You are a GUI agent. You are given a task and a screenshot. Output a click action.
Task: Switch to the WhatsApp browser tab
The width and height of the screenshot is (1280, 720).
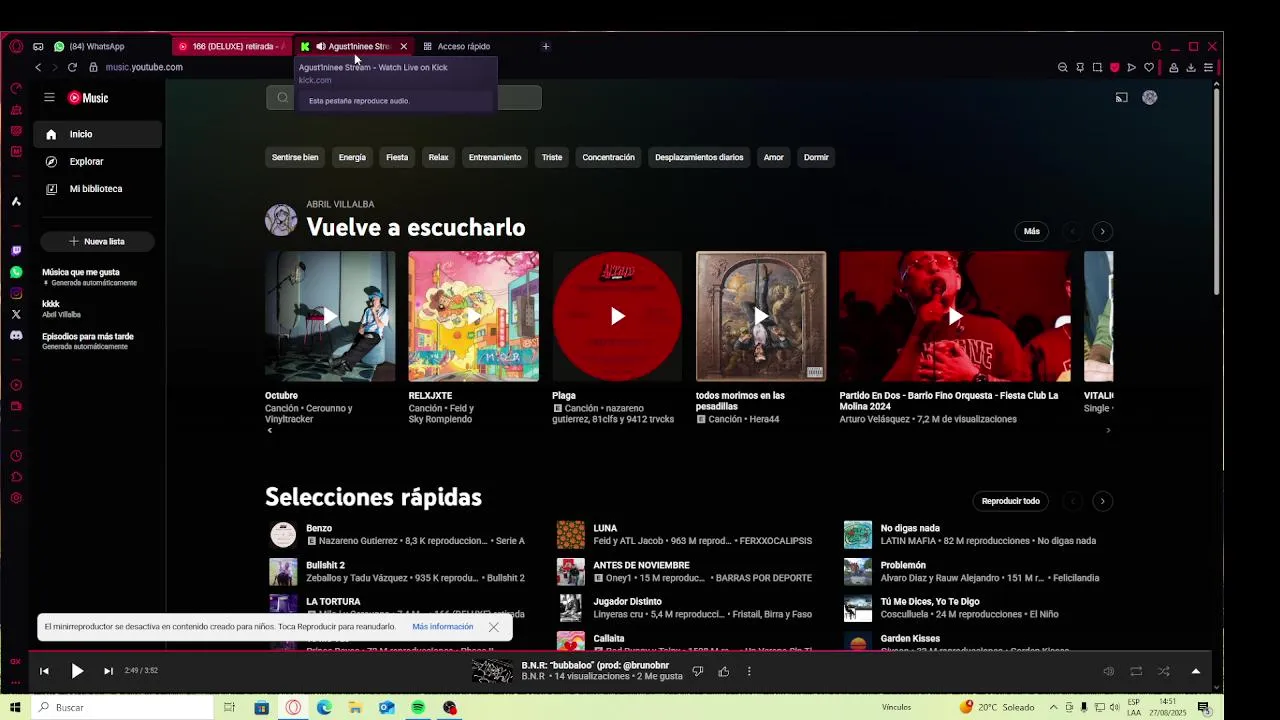click(95, 46)
